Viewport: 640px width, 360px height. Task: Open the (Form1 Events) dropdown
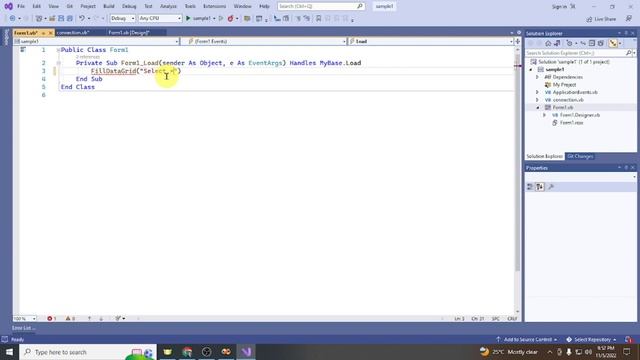264,41
